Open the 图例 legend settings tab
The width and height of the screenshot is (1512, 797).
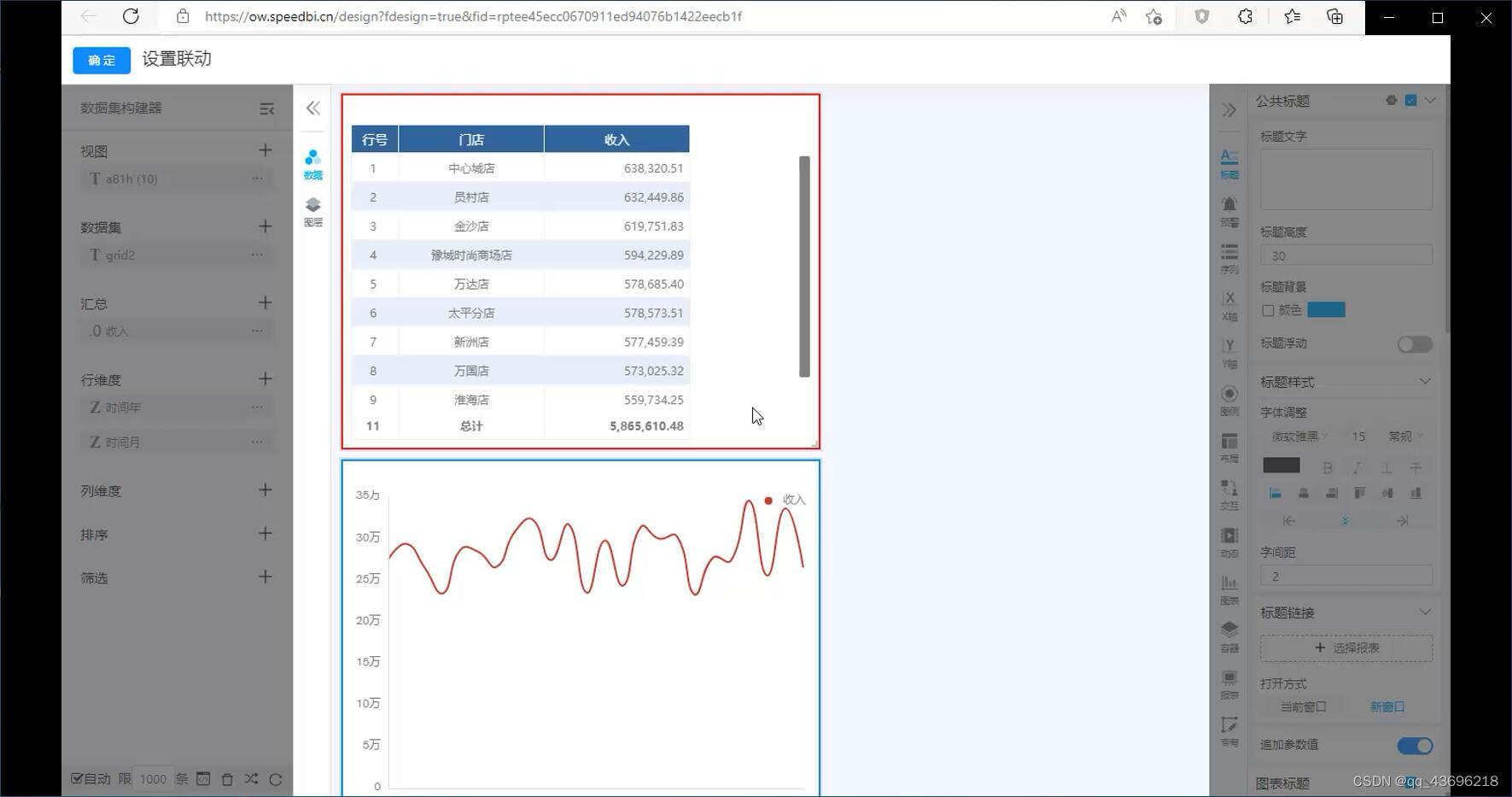pos(1229,401)
